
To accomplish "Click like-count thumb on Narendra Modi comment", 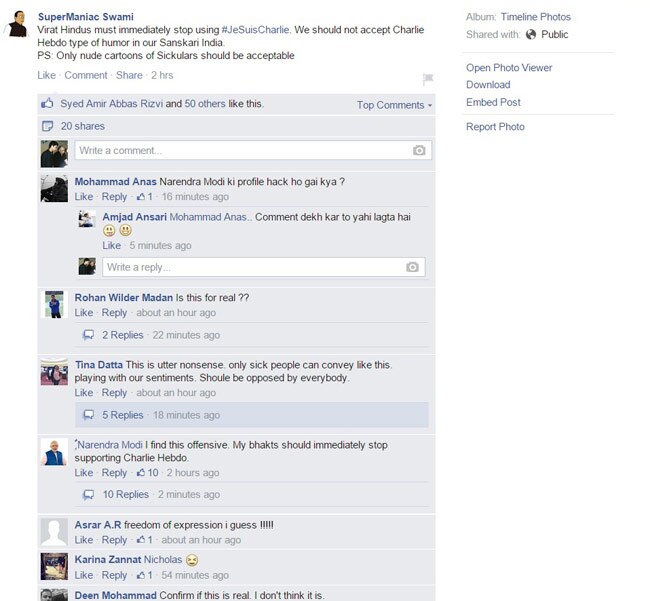I will pos(141,473).
